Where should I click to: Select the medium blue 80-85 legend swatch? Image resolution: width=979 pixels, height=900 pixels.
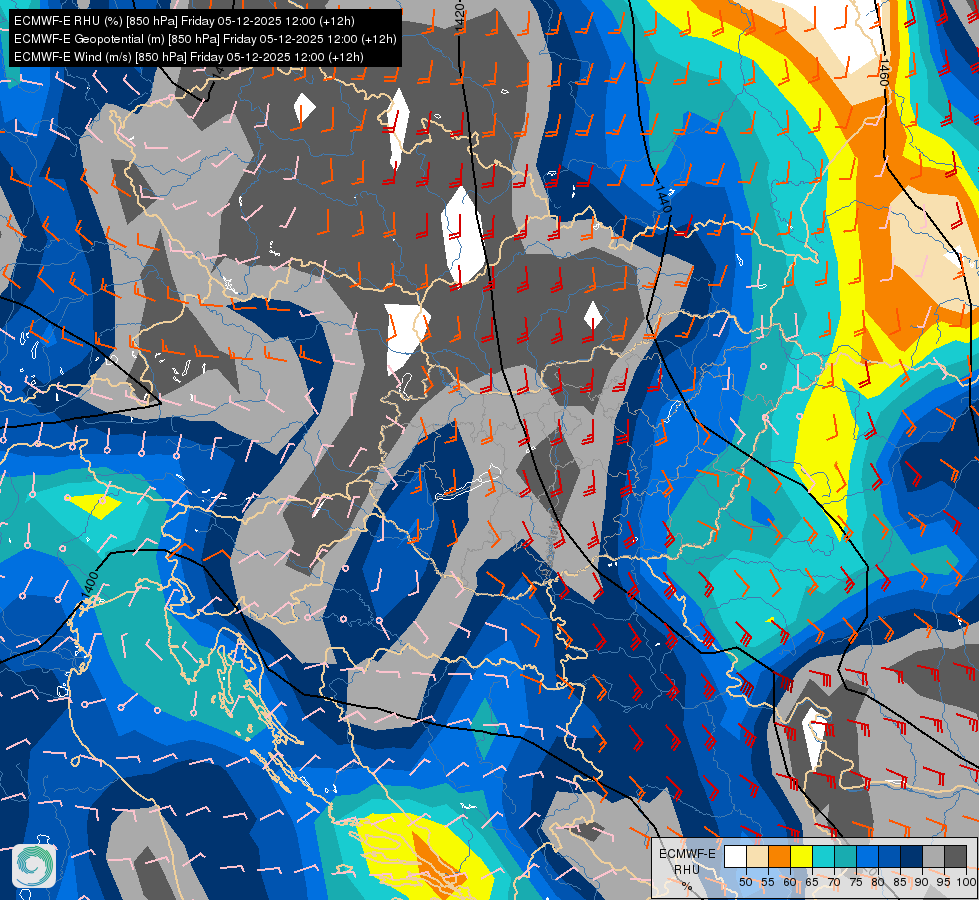click(x=890, y=856)
